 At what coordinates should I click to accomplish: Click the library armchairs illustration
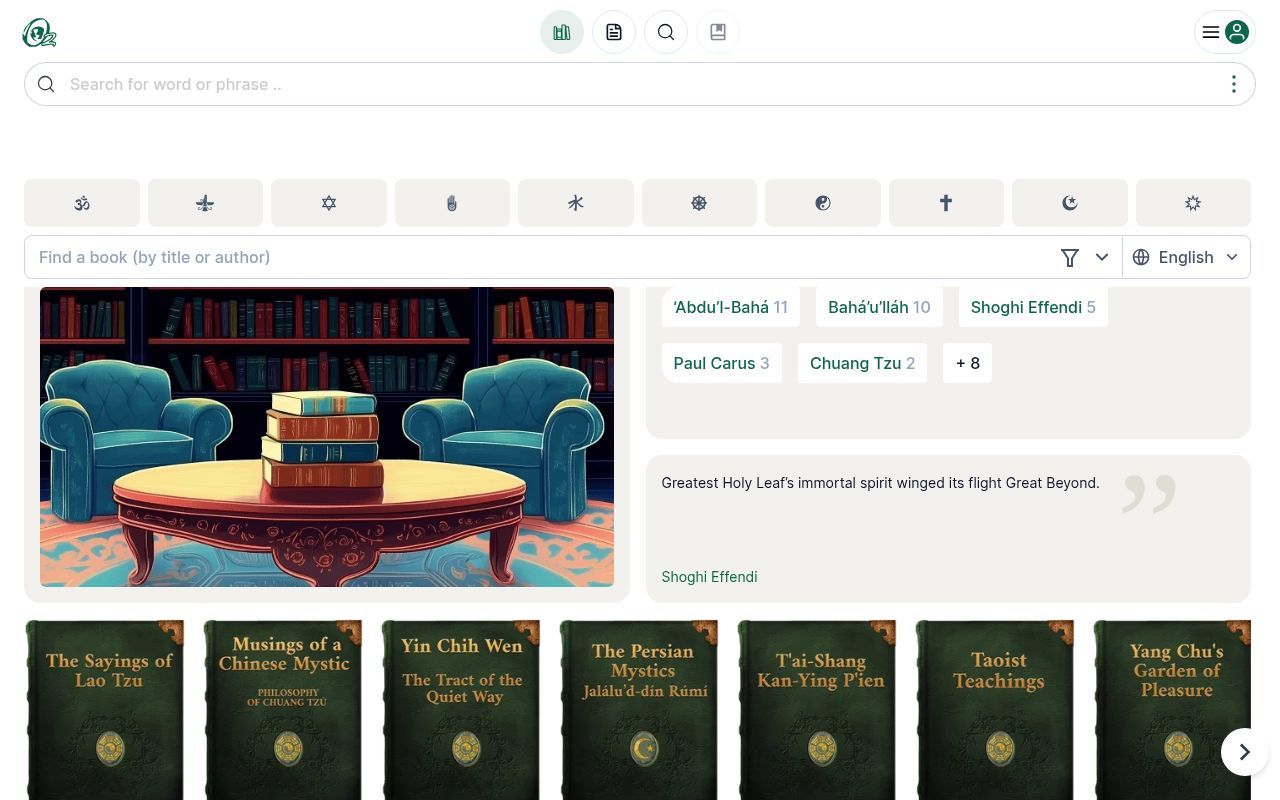(x=327, y=437)
